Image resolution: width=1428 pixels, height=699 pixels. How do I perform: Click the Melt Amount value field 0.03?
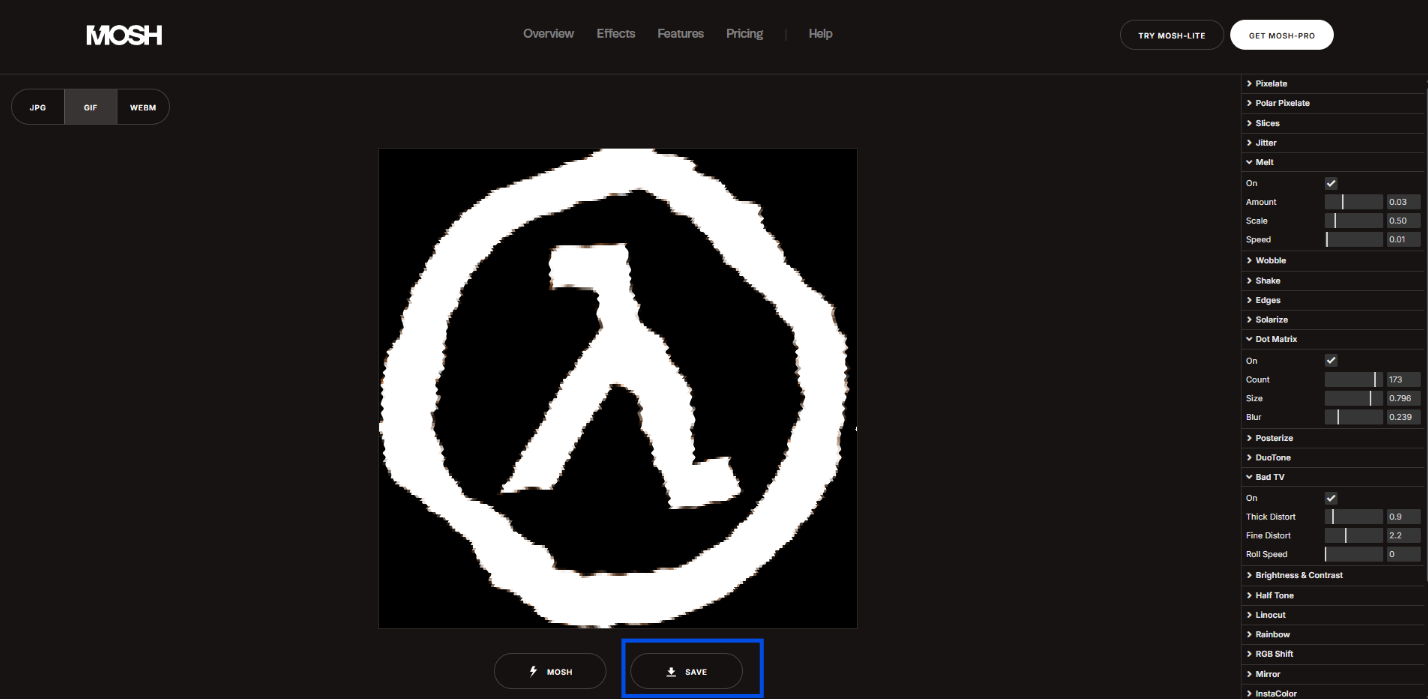click(x=1403, y=202)
